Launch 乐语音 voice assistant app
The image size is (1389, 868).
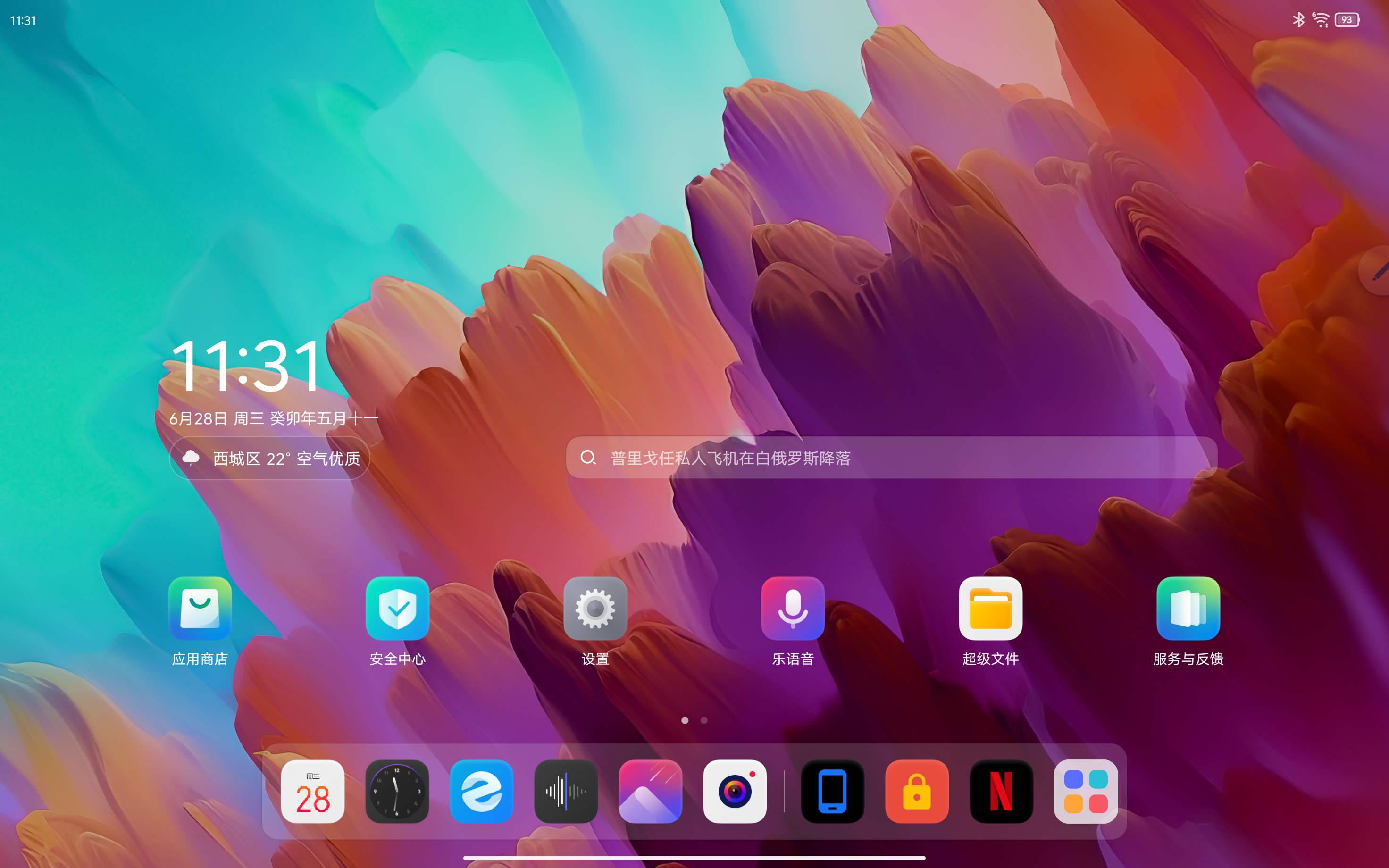tap(793, 609)
